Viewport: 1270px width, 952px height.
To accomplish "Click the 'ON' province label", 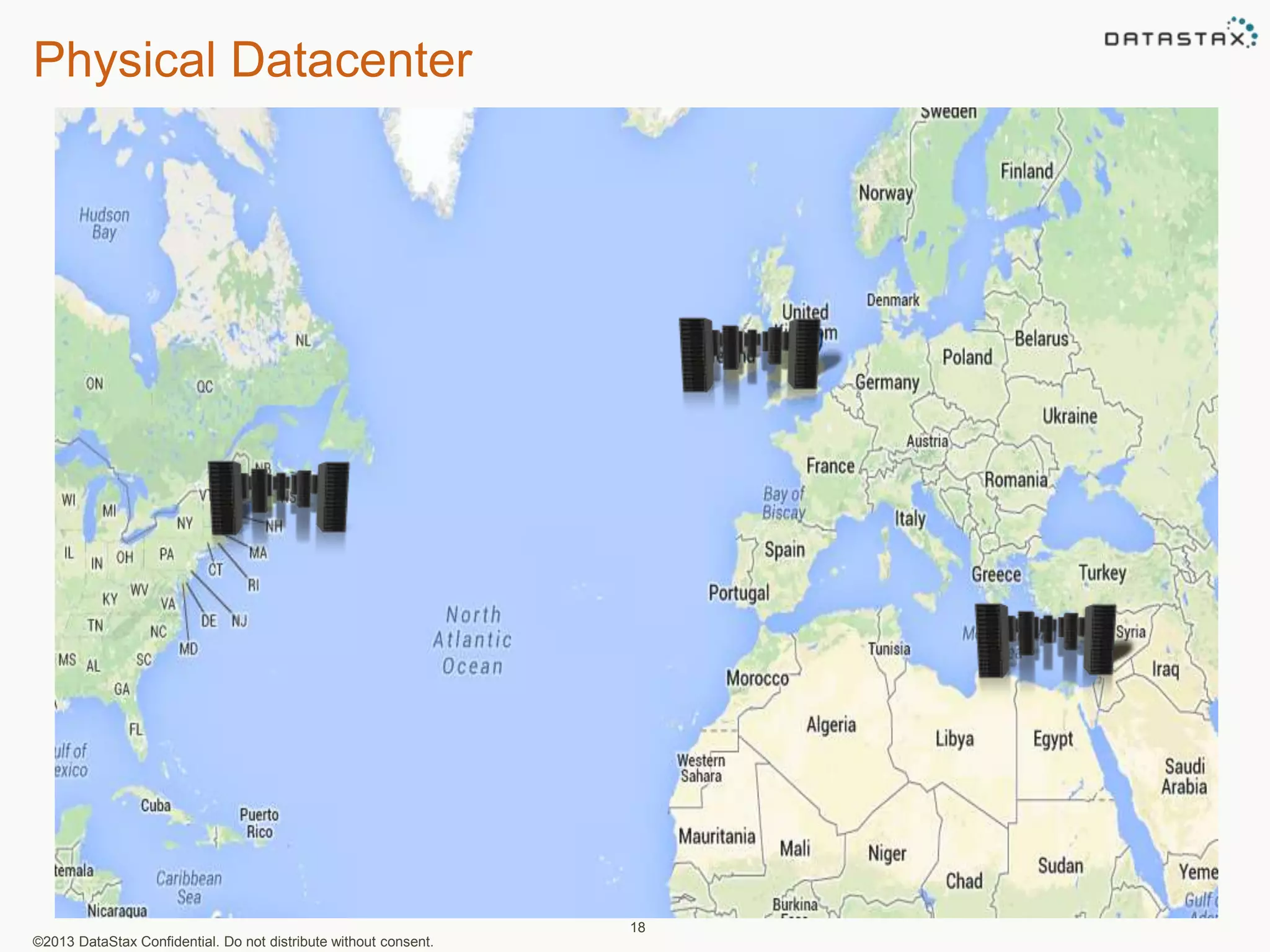I will pyautogui.click(x=94, y=384).
